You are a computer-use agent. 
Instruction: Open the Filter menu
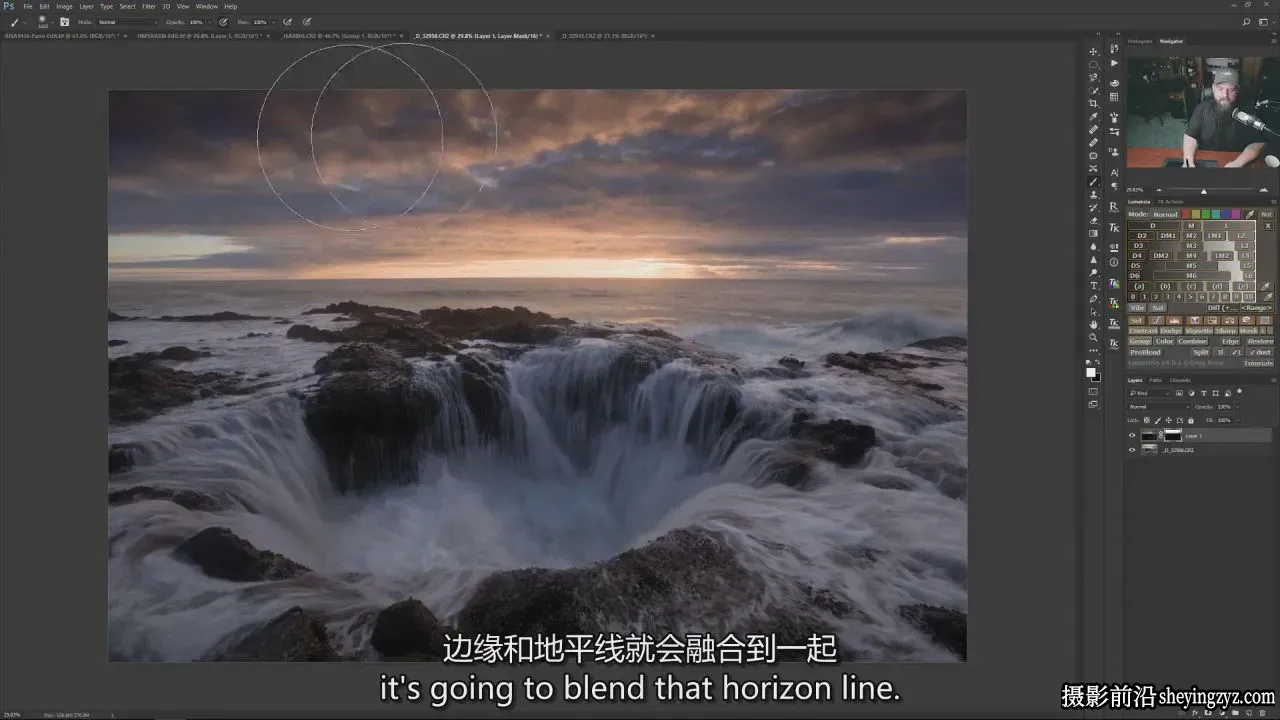point(148,6)
